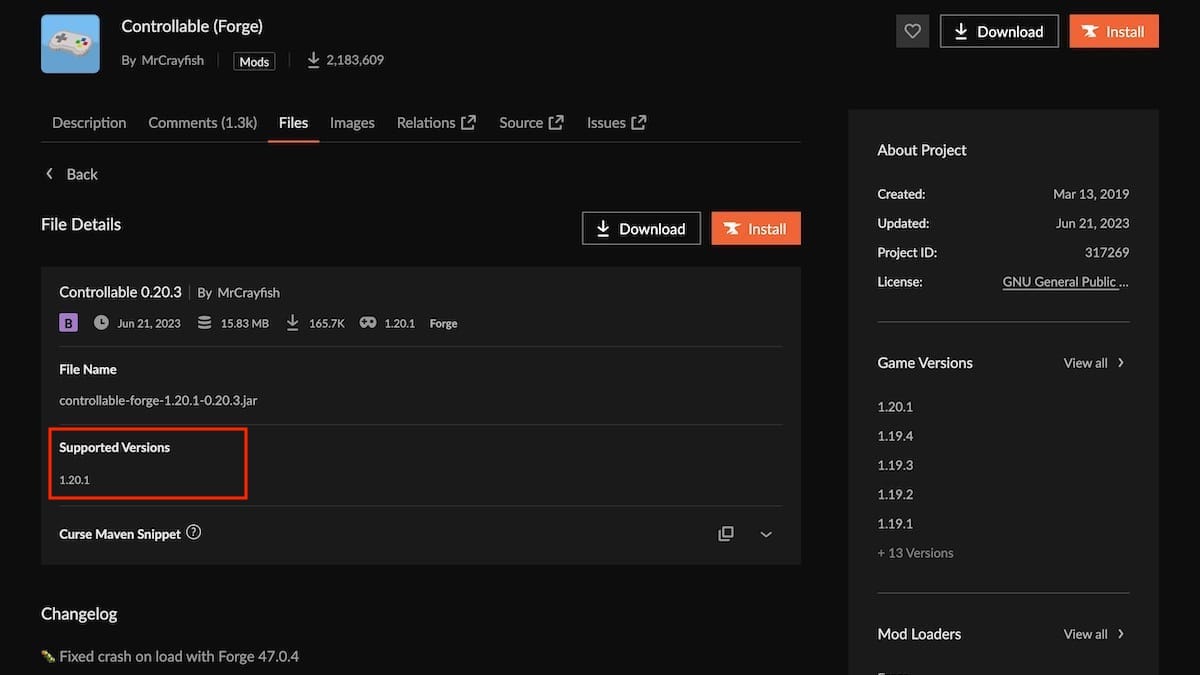The image size is (1200, 675).
Task: Select game version 1.19.3
Action: (x=895, y=465)
